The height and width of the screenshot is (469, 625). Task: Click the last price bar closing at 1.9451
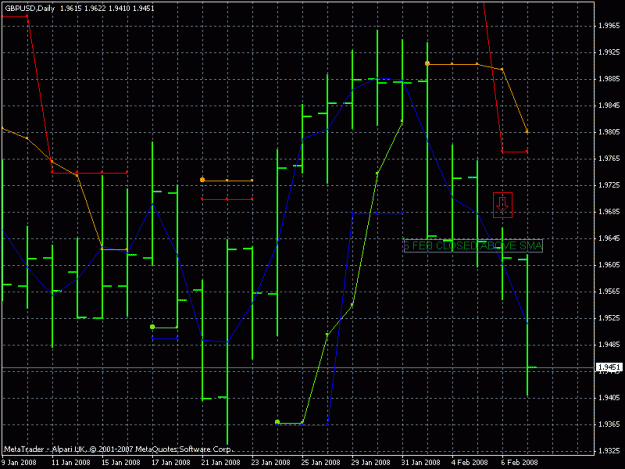pyautogui.click(x=527, y=325)
